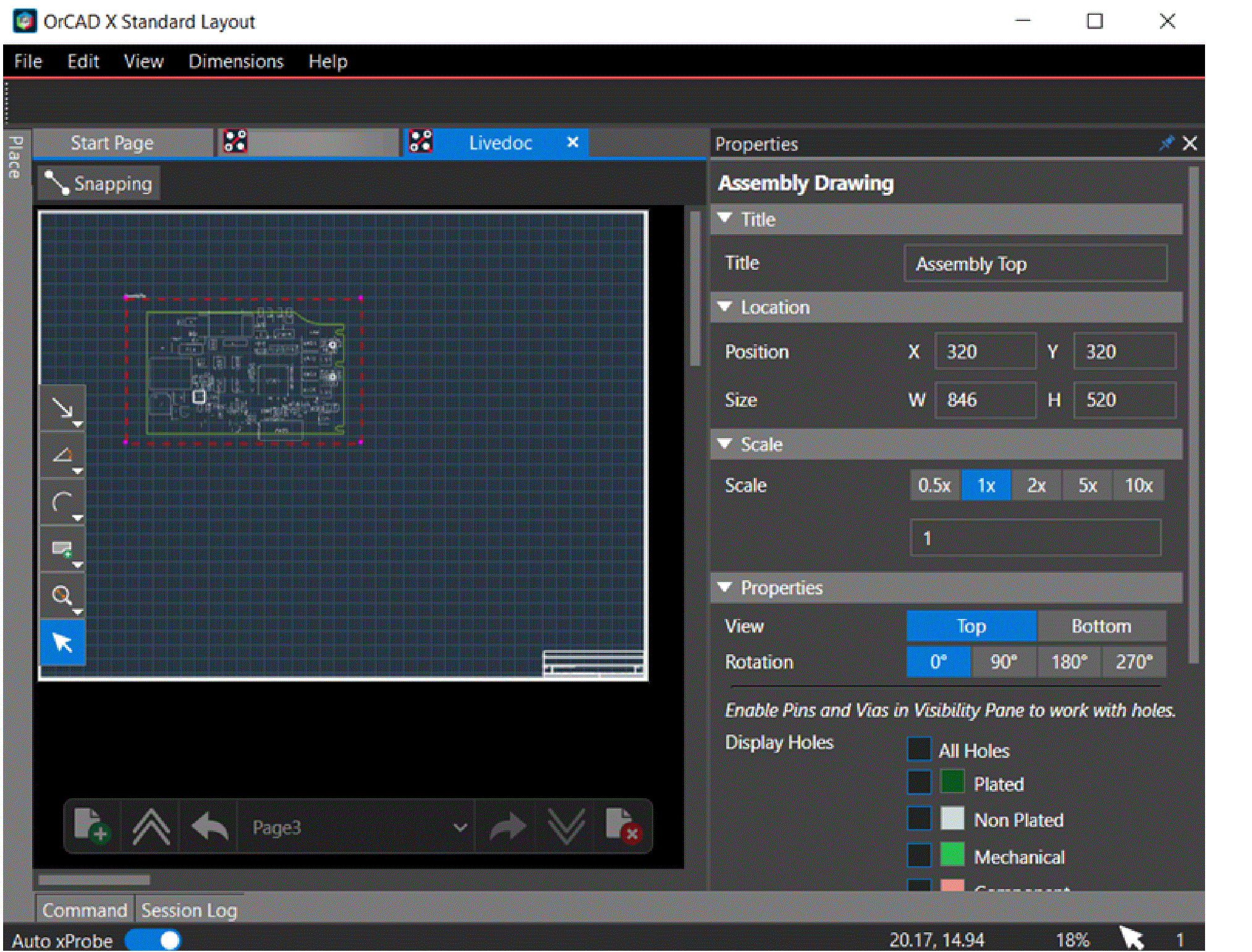Set scale to 10x
The width and height of the screenshot is (1252, 952).
point(1138,485)
